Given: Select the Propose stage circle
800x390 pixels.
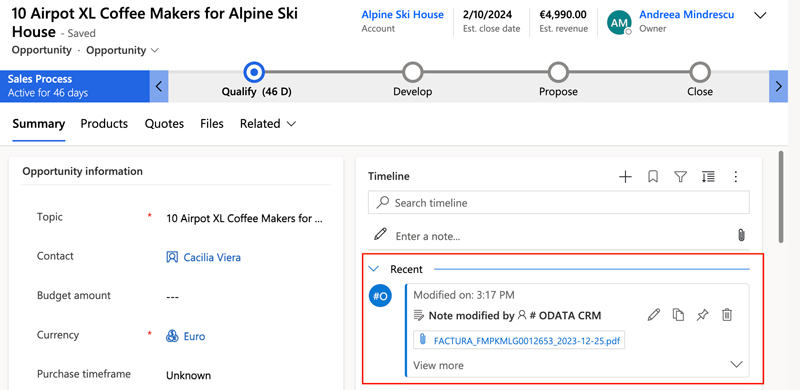Looking at the screenshot, I should click(x=559, y=72).
